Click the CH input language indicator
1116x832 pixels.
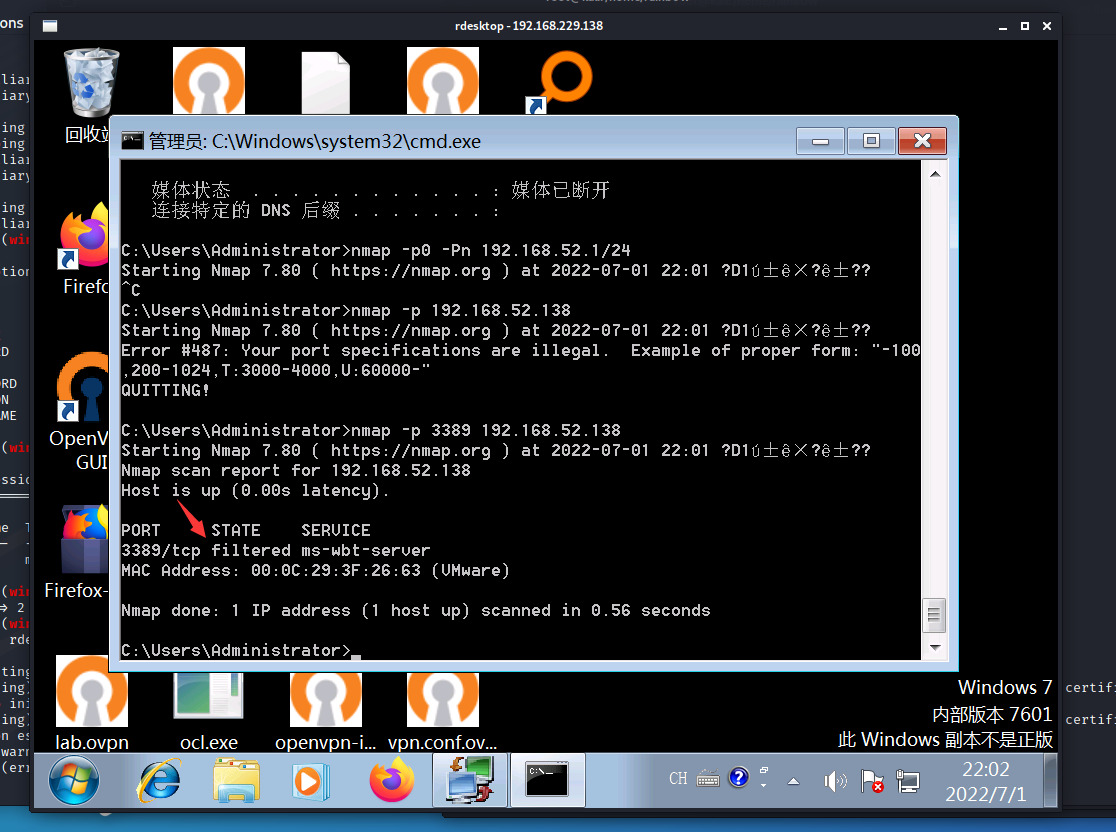[678, 779]
